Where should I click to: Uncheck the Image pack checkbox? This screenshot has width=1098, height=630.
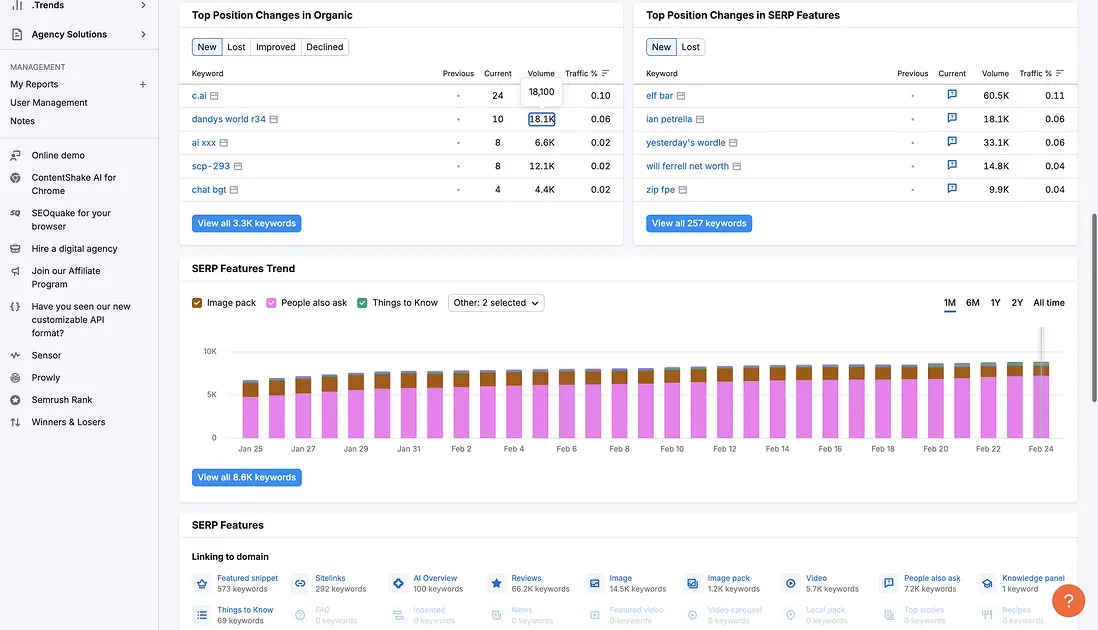198,303
